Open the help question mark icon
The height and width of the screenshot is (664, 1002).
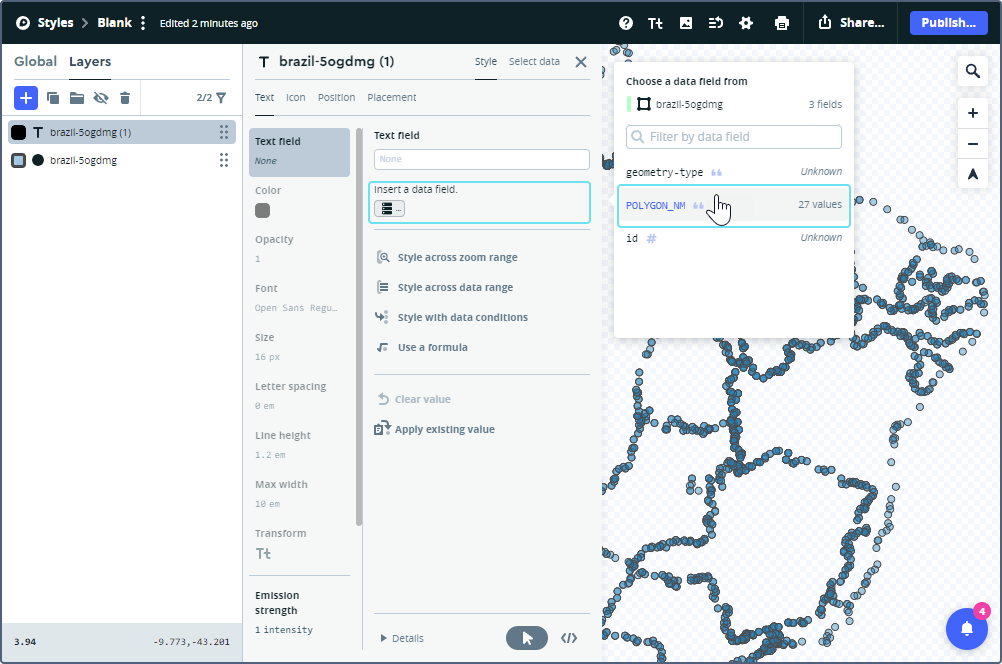tap(626, 23)
